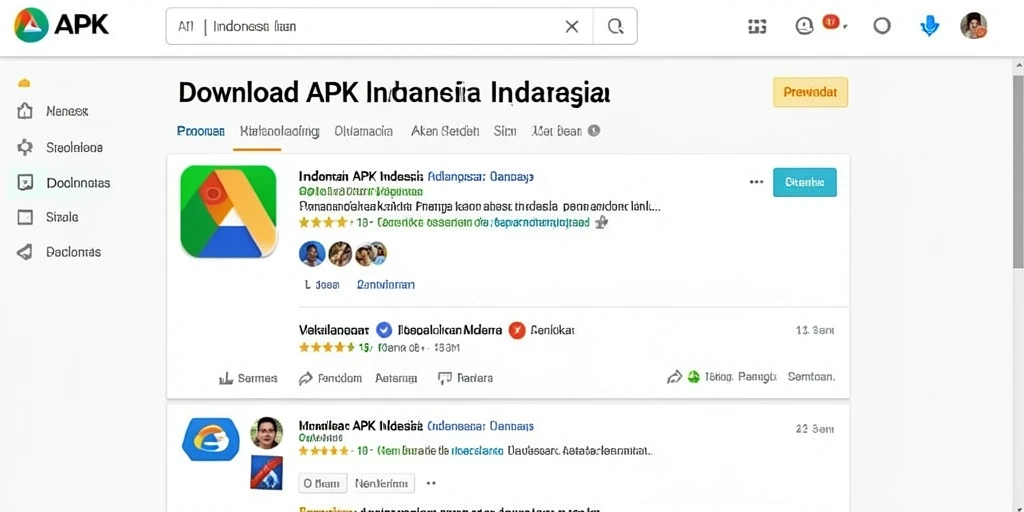
Task: Activate the blue microphone icon
Action: coord(929,26)
